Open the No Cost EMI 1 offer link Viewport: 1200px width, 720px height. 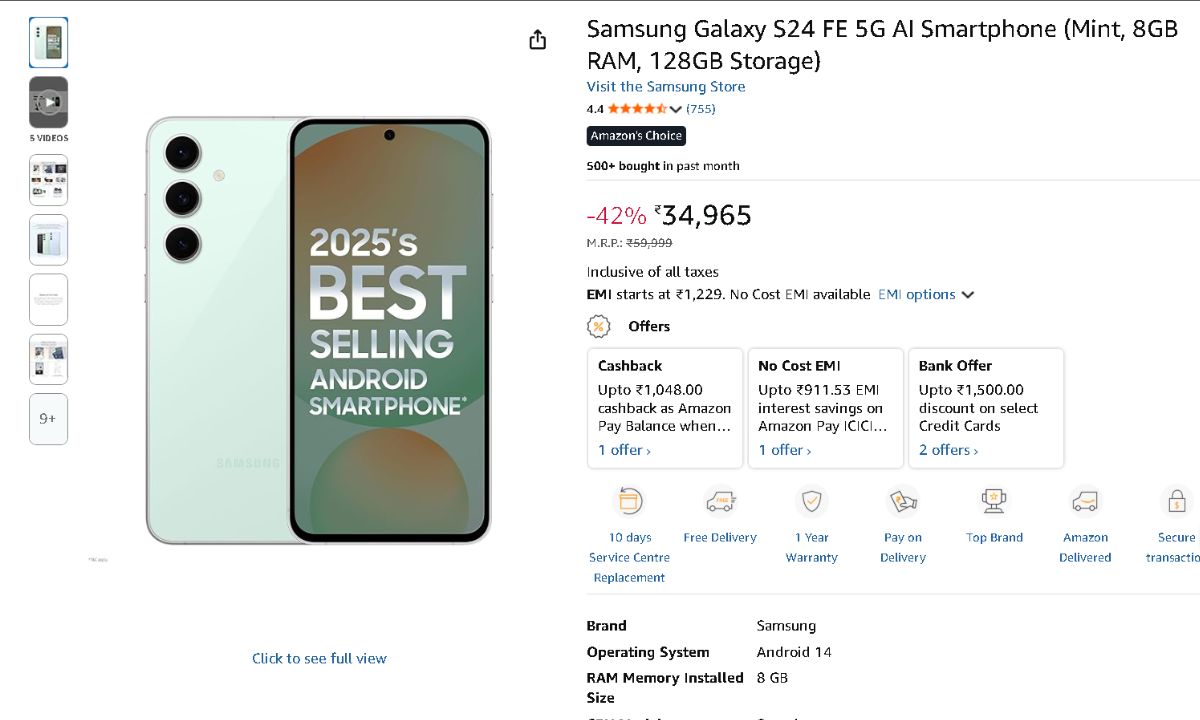(784, 451)
